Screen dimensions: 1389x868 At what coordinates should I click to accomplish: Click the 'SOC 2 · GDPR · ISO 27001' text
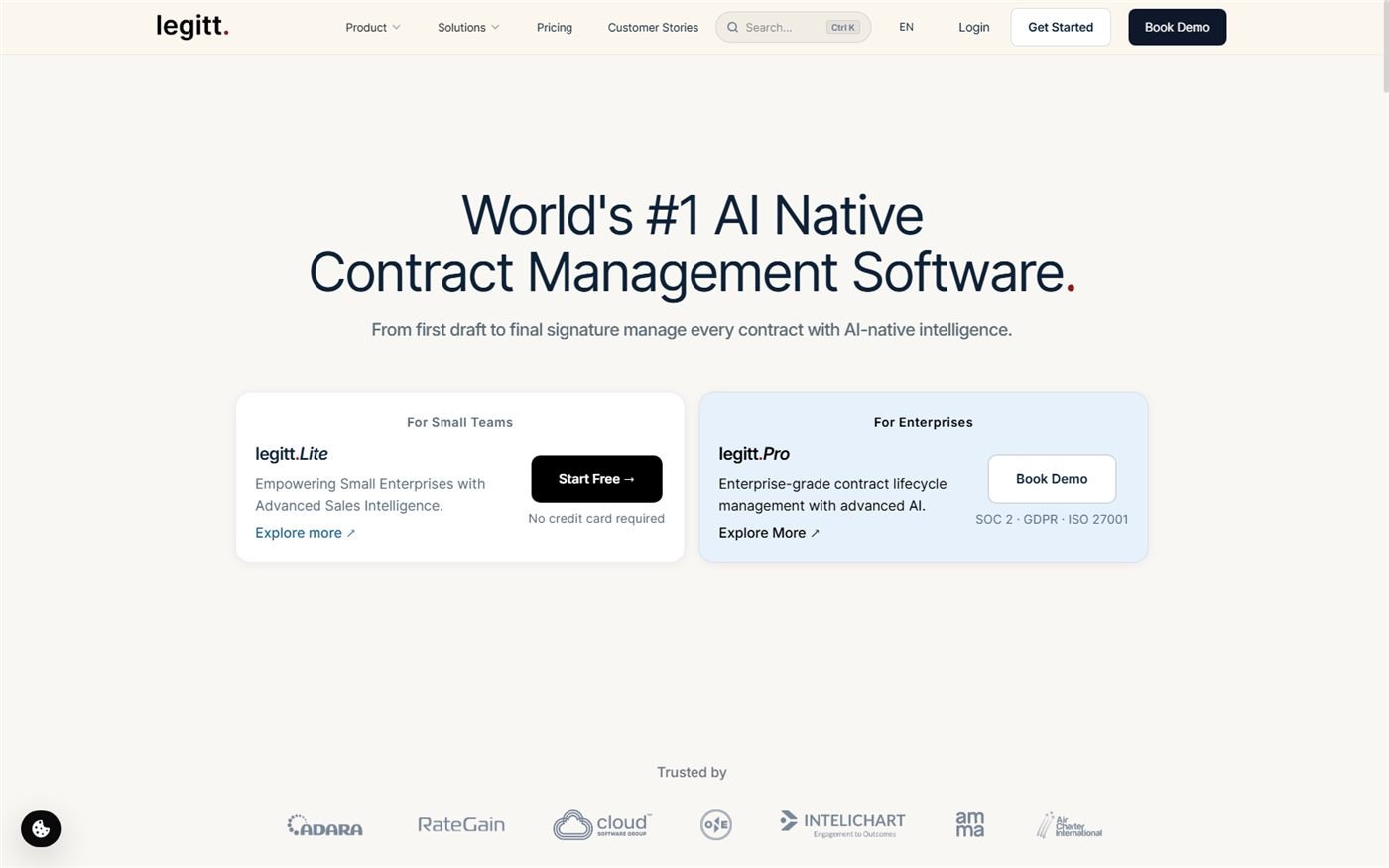tap(1052, 519)
